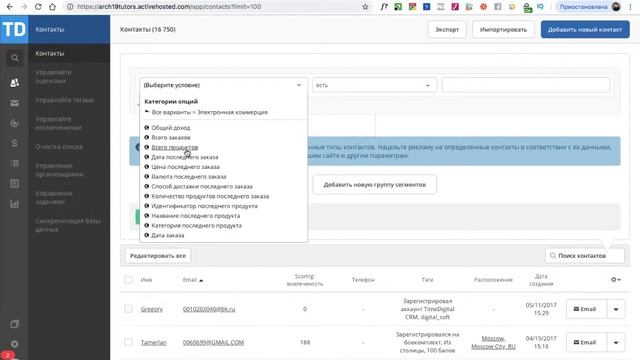Open the 'есть' operator dropdown
Screen dimensions: 640x360
(374, 85)
